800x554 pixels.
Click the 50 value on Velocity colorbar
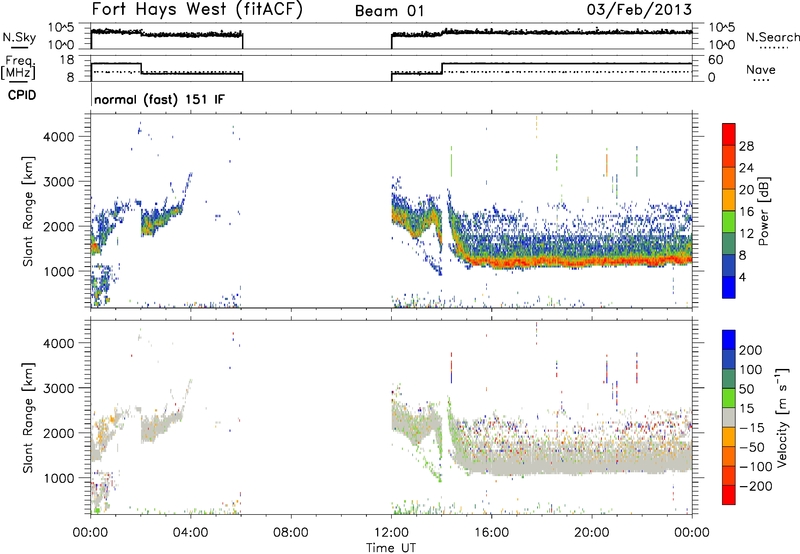coord(746,389)
